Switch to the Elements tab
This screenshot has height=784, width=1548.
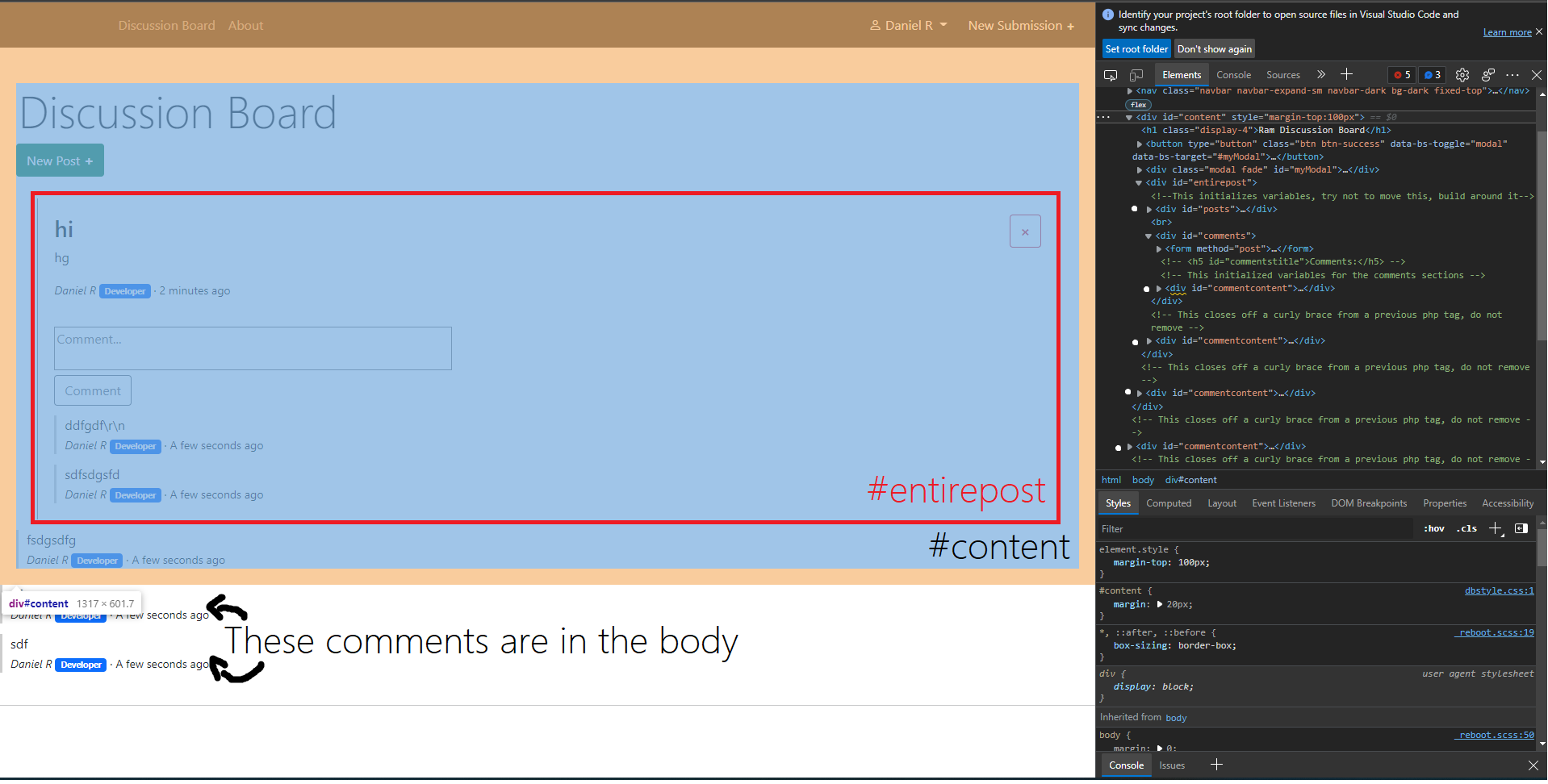(x=1182, y=75)
